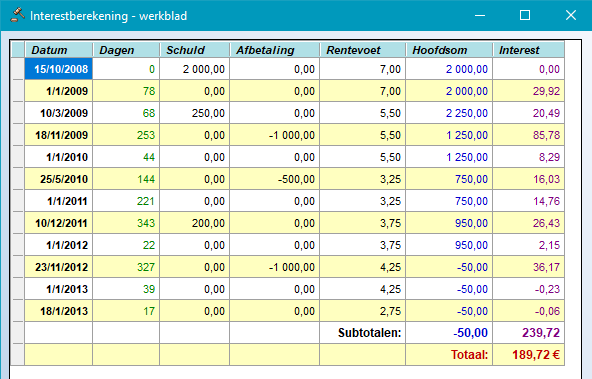This screenshot has height=379, width=592.
Task: Click the grid's top-left corner select-all cell
Action: (18, 50)
